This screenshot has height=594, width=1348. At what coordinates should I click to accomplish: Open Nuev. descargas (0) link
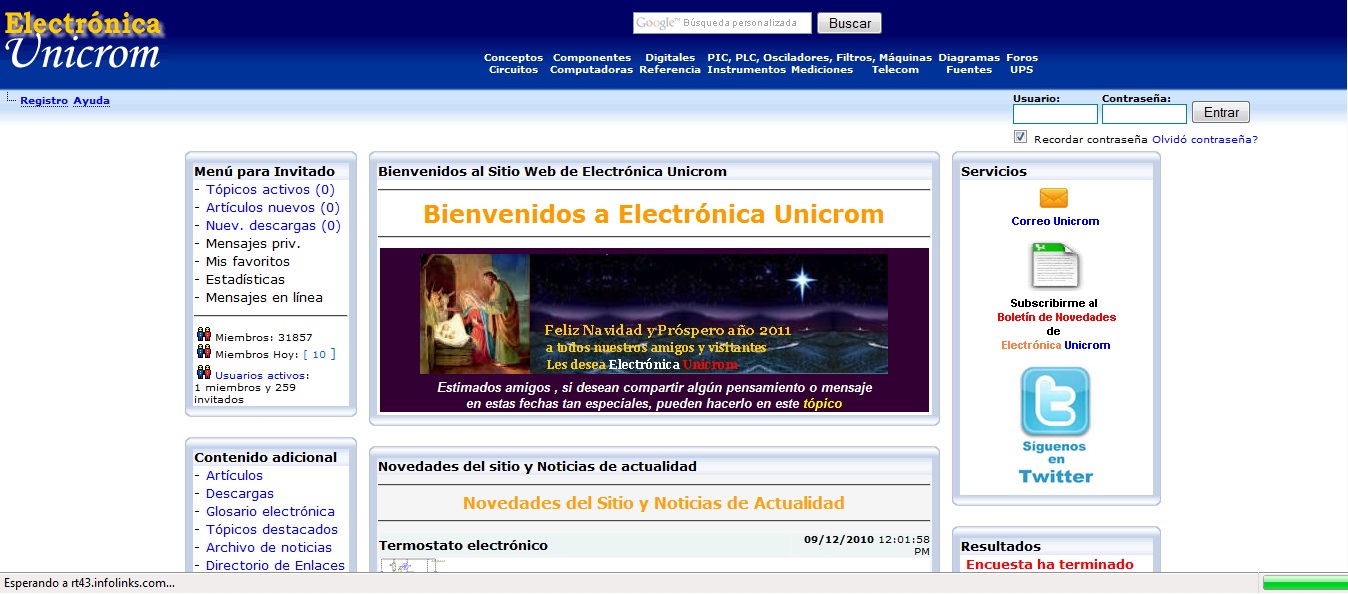tap(273, 226)
